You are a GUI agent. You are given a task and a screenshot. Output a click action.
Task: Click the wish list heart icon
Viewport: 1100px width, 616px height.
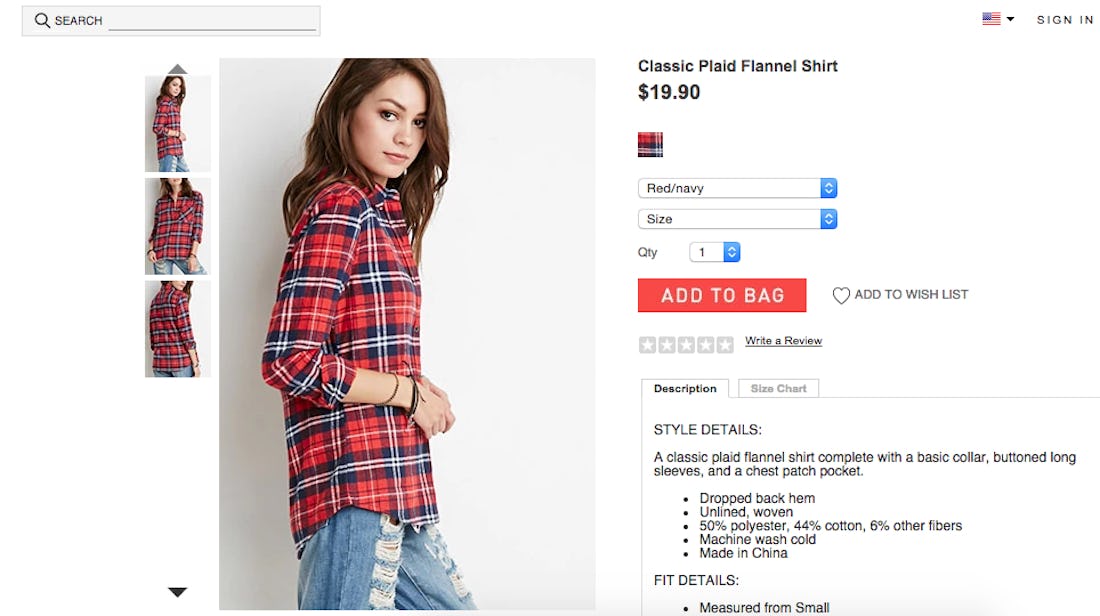point(841,295)
